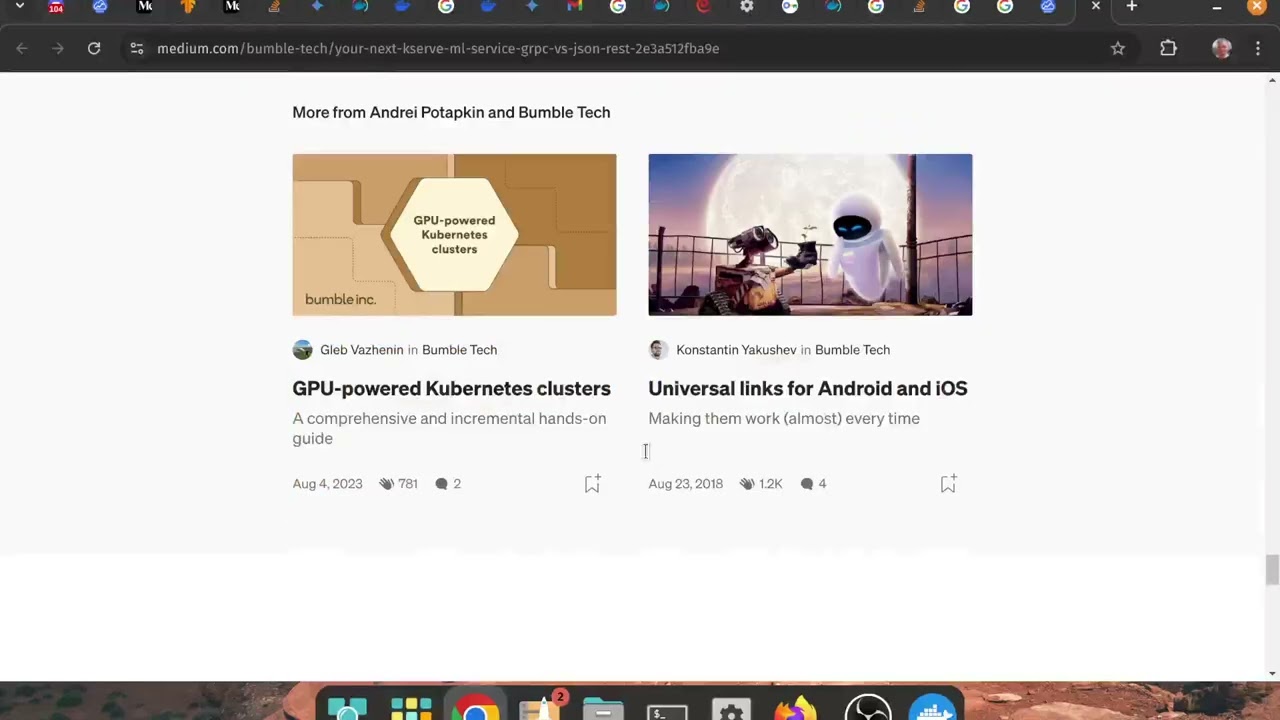Open Konstantin Yakushev's author profile link

(736, 350)
